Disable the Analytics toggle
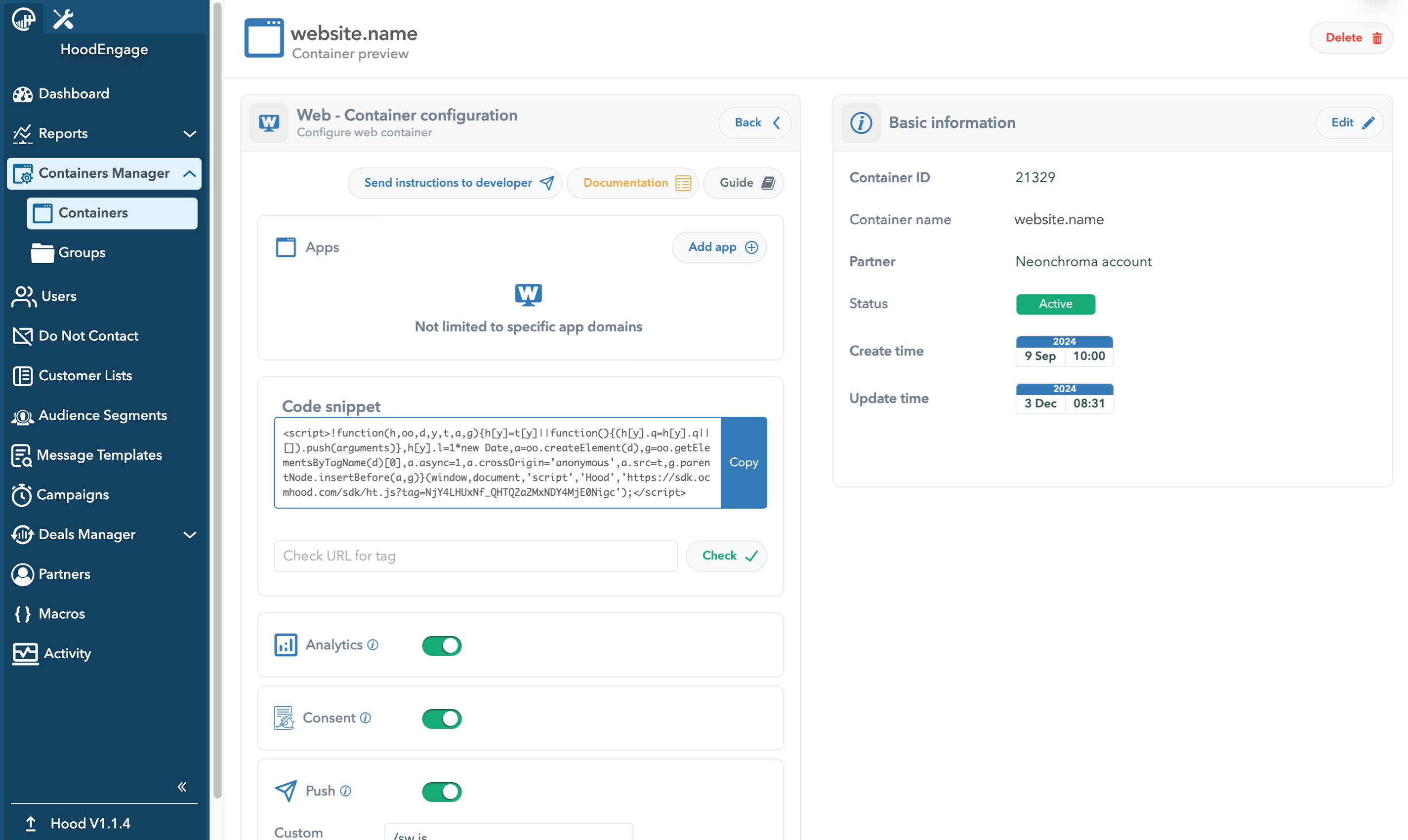The width and height of the screenshot is (1408, 840). (442, 645)
